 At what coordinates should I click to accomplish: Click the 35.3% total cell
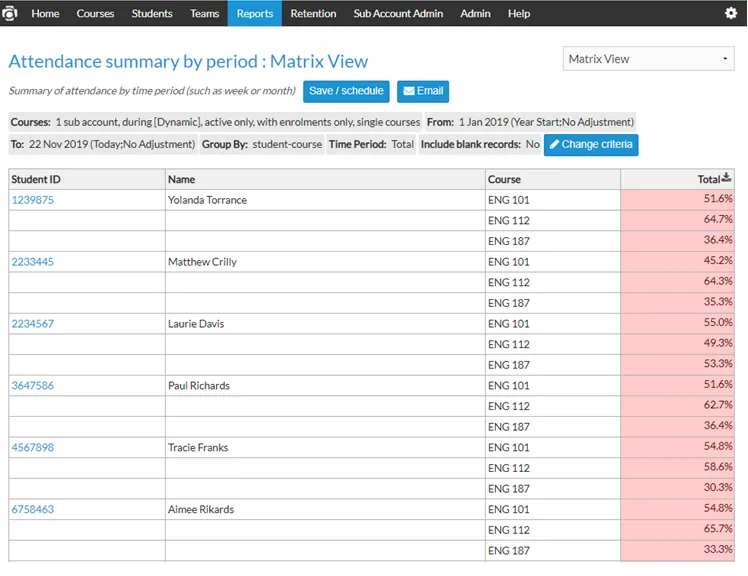(x=677, y=303)
